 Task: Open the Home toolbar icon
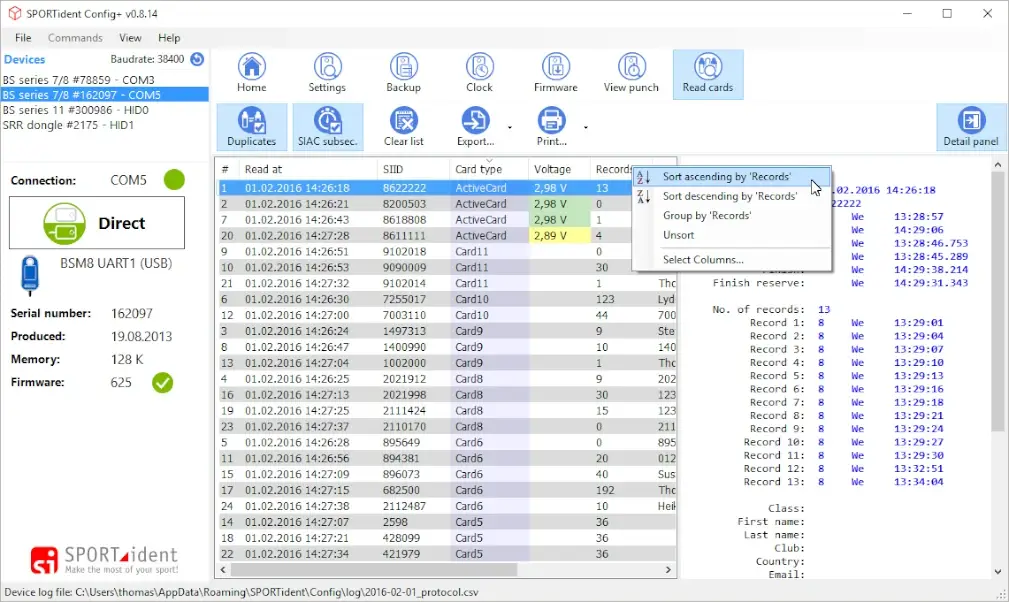(251, 73)
